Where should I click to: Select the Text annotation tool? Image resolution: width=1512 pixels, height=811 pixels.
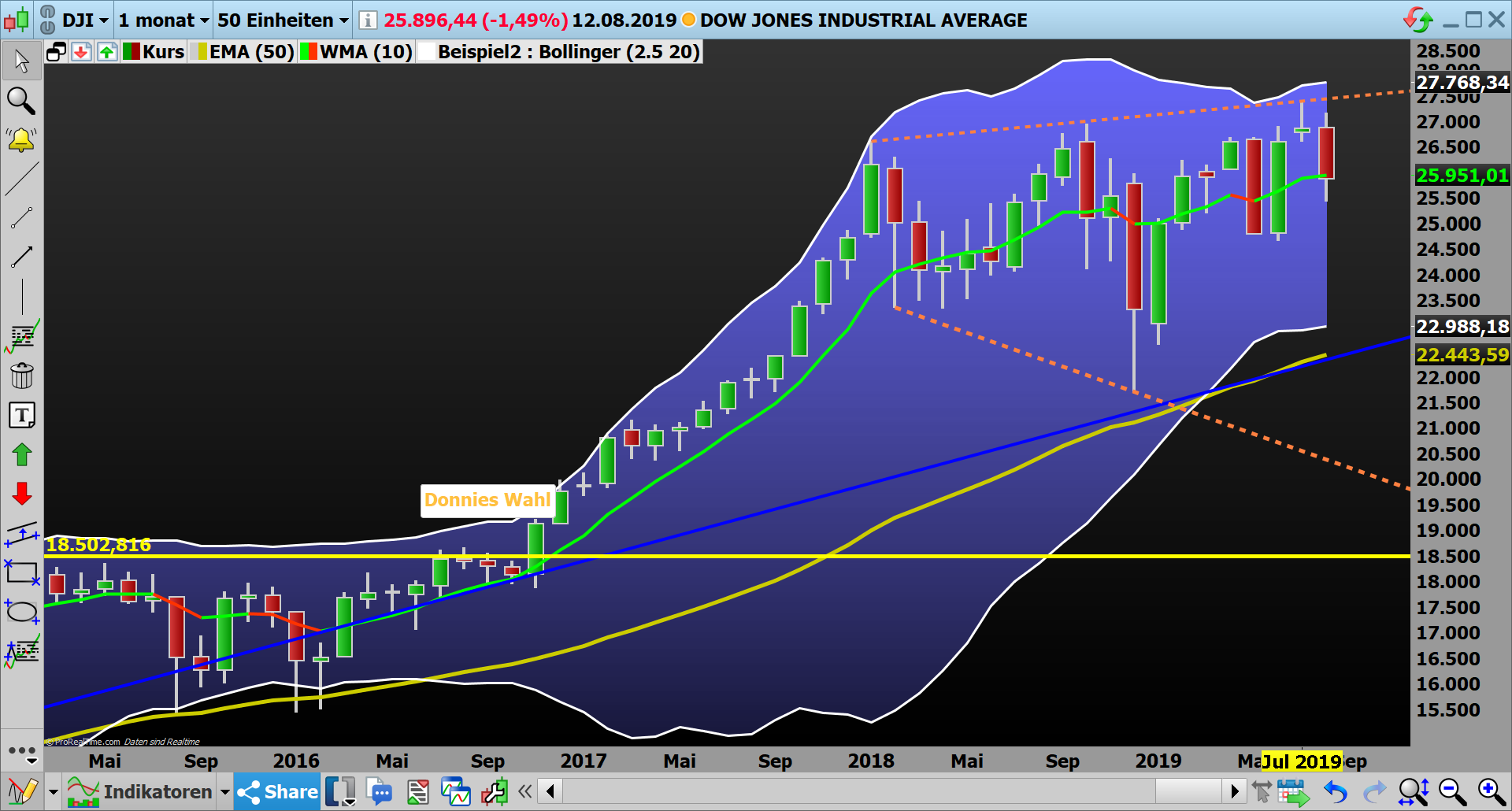21,415
